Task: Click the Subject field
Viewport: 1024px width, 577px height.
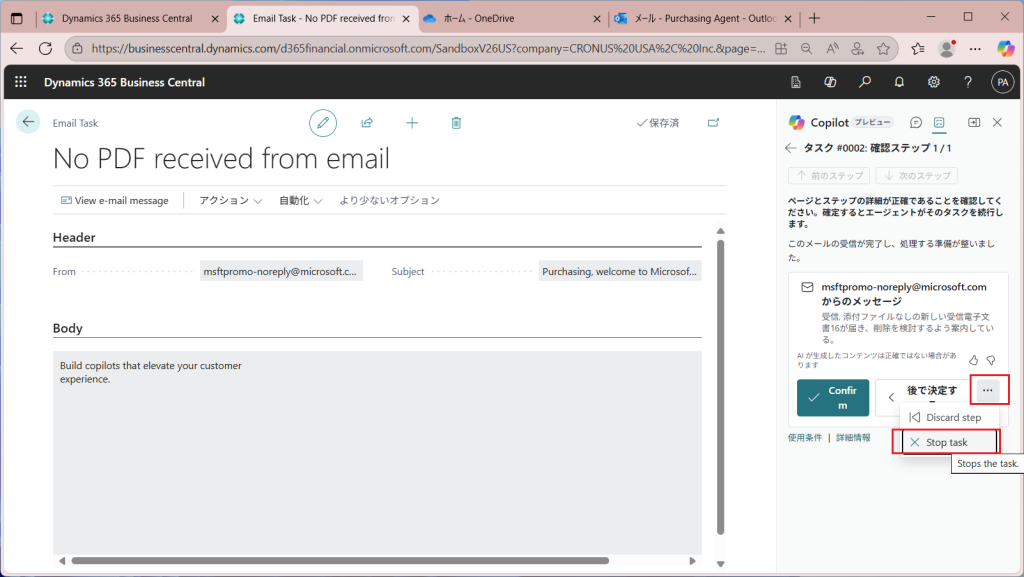Action: pos(620,272)
